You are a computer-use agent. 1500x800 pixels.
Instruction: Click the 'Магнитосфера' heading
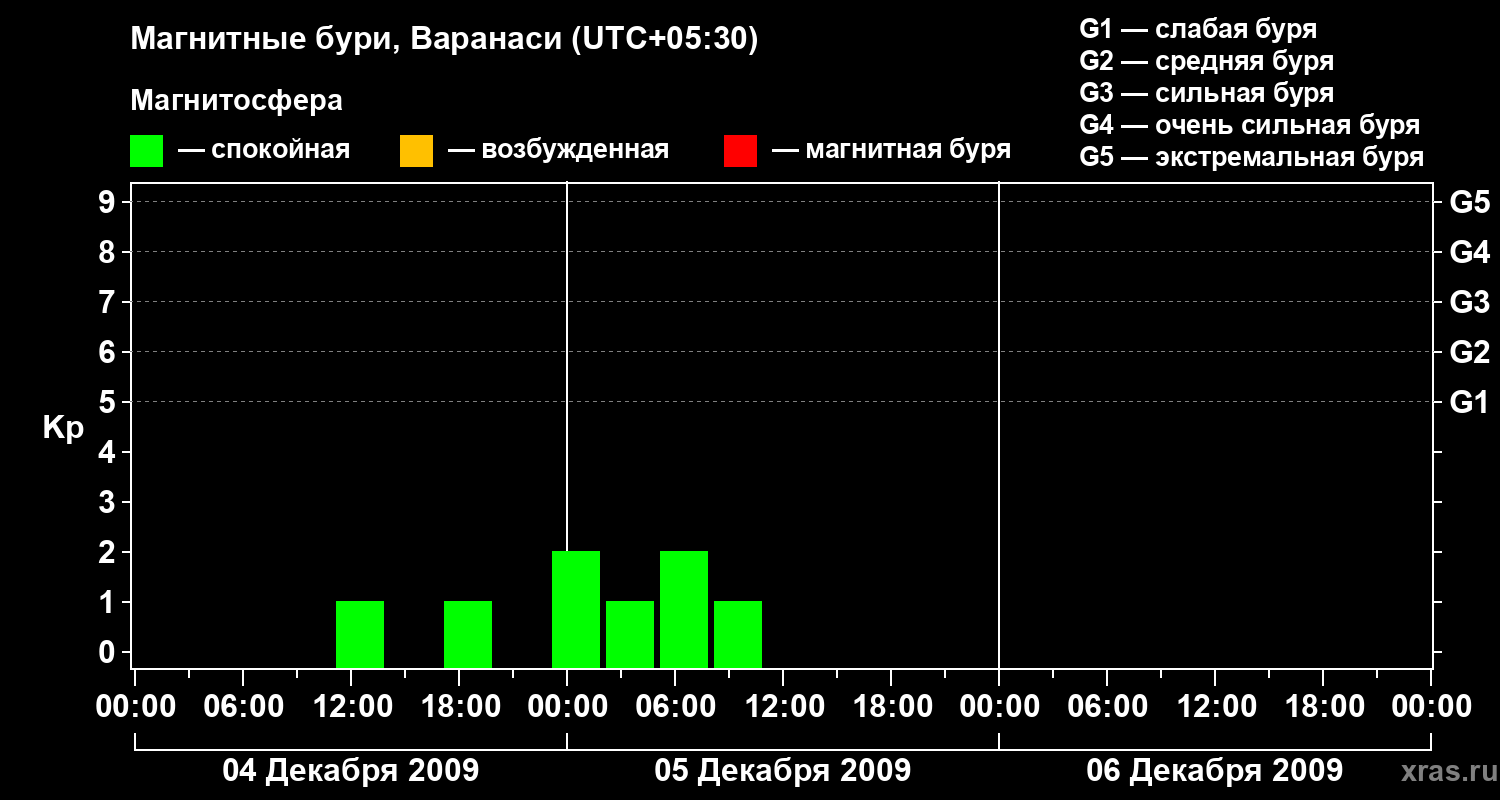point(236,101)
